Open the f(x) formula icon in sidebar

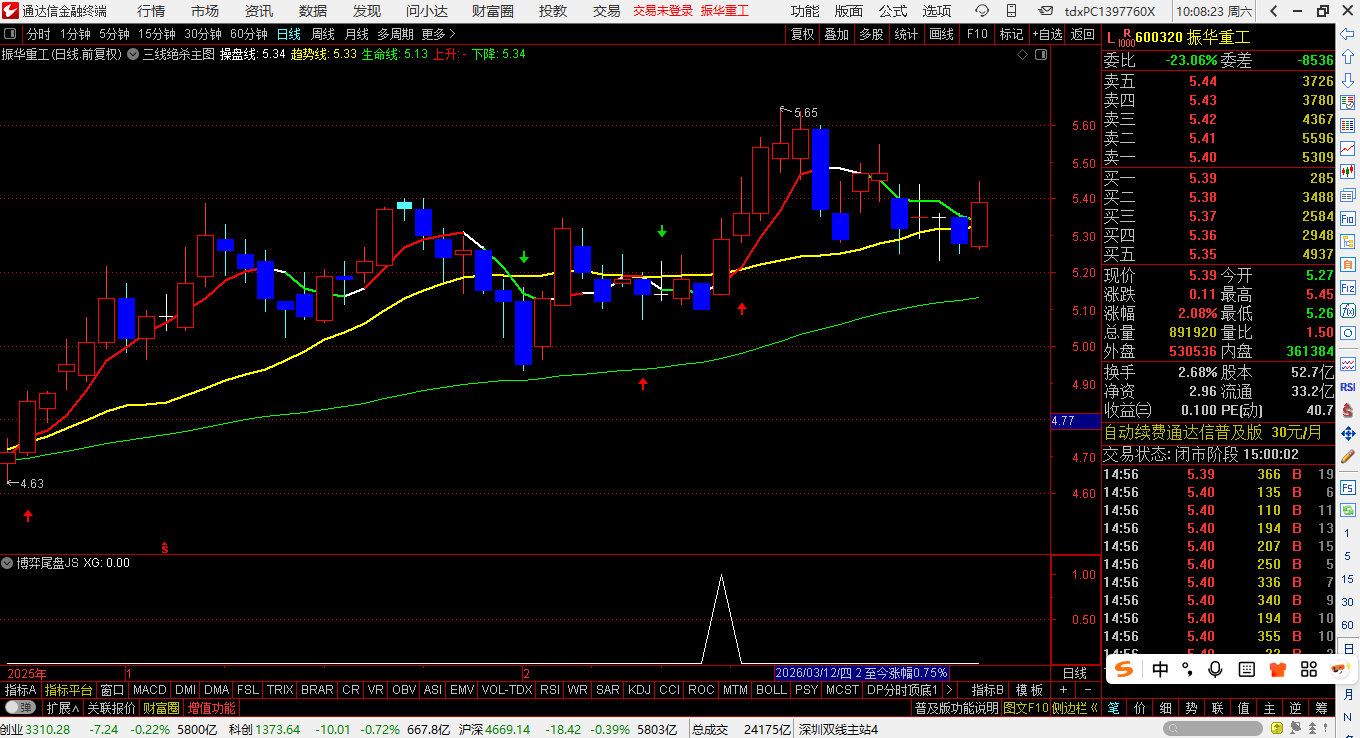pyautogui.click(x=1347, y=310)
